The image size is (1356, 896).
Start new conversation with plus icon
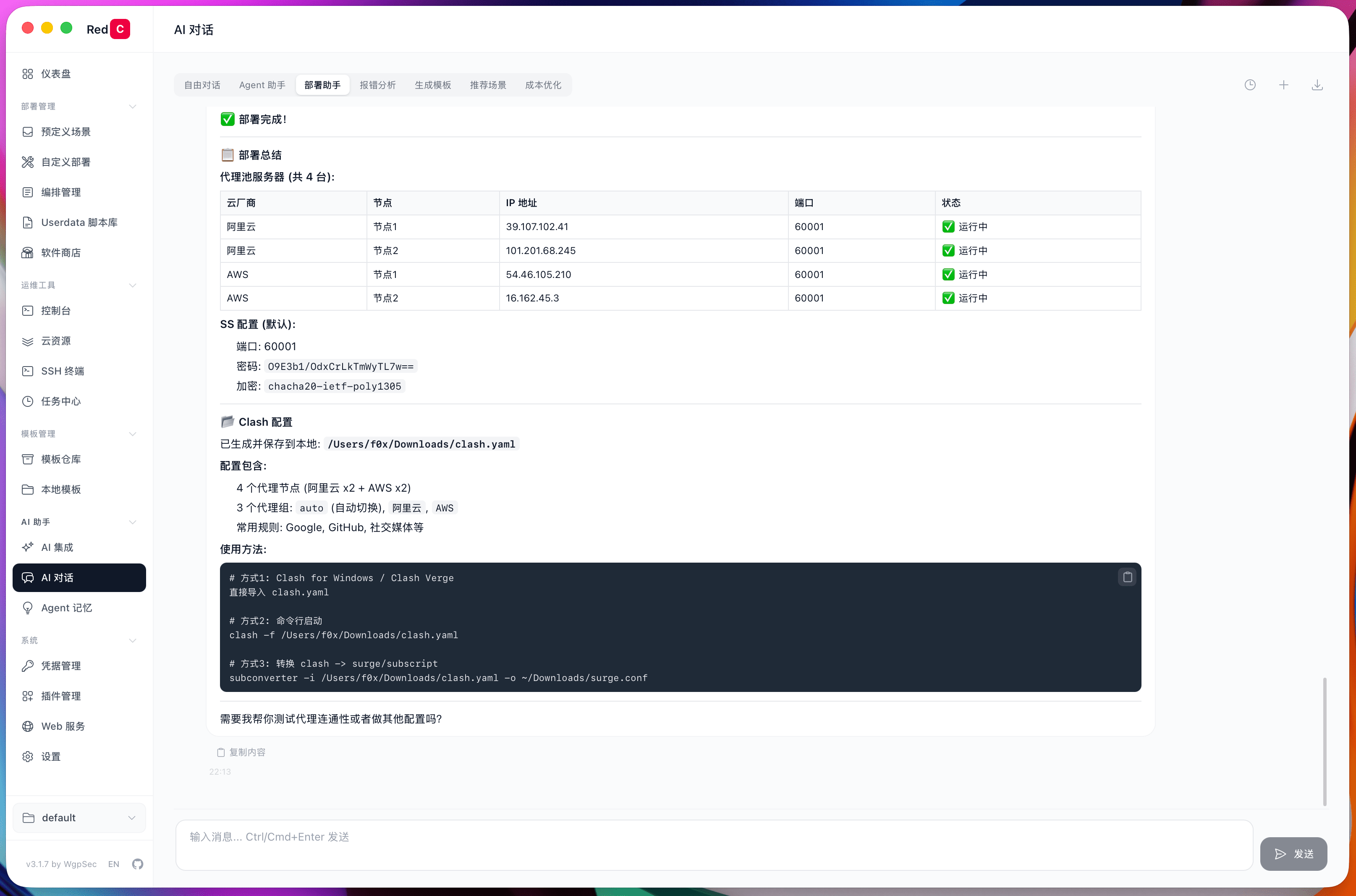tap(1283, 84)
